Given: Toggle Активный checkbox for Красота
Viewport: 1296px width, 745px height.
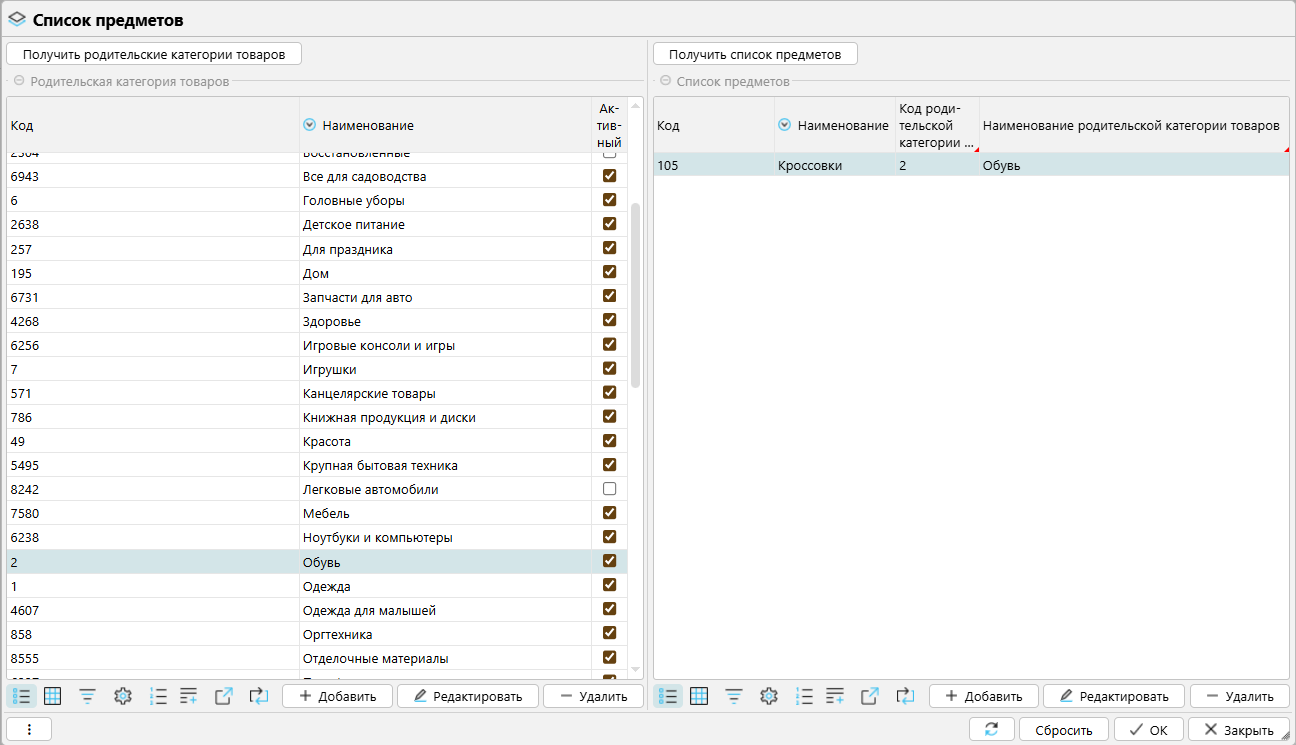Looking at the screenshot, I should [x=609, y=441].
